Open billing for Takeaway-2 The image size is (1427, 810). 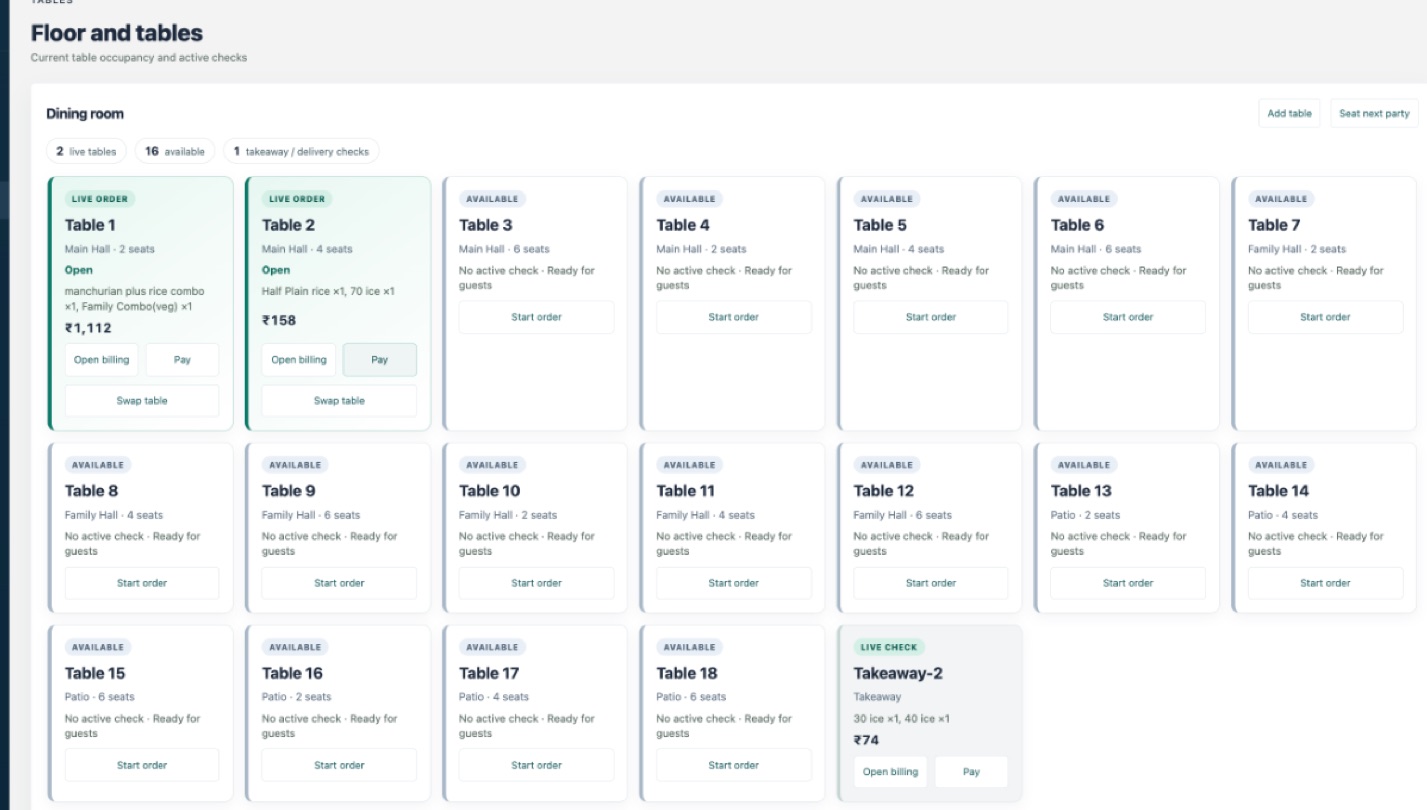[890, 772]
